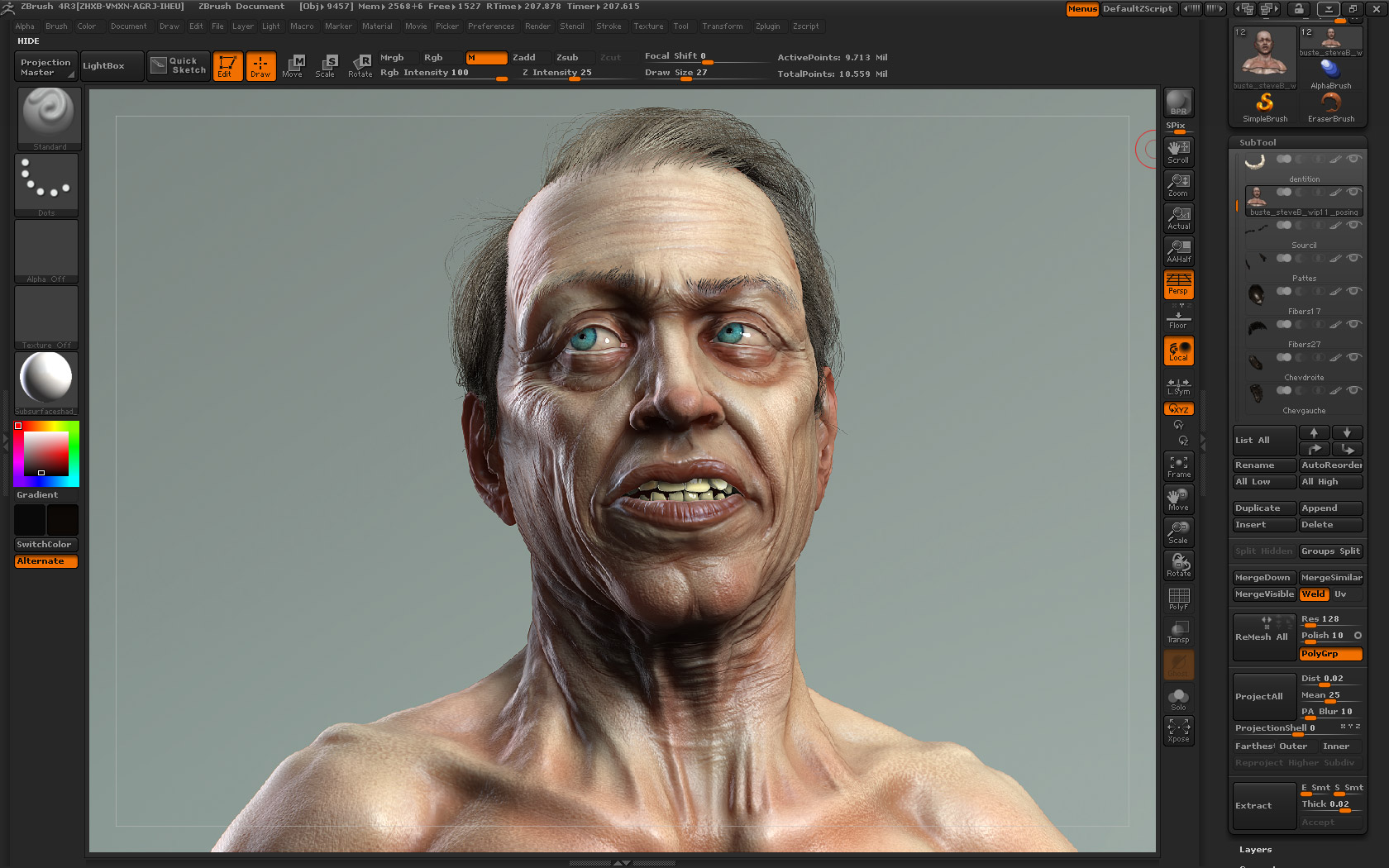Toggle the Weld option
The image size is (1389, 868).
coord(1314,594)
